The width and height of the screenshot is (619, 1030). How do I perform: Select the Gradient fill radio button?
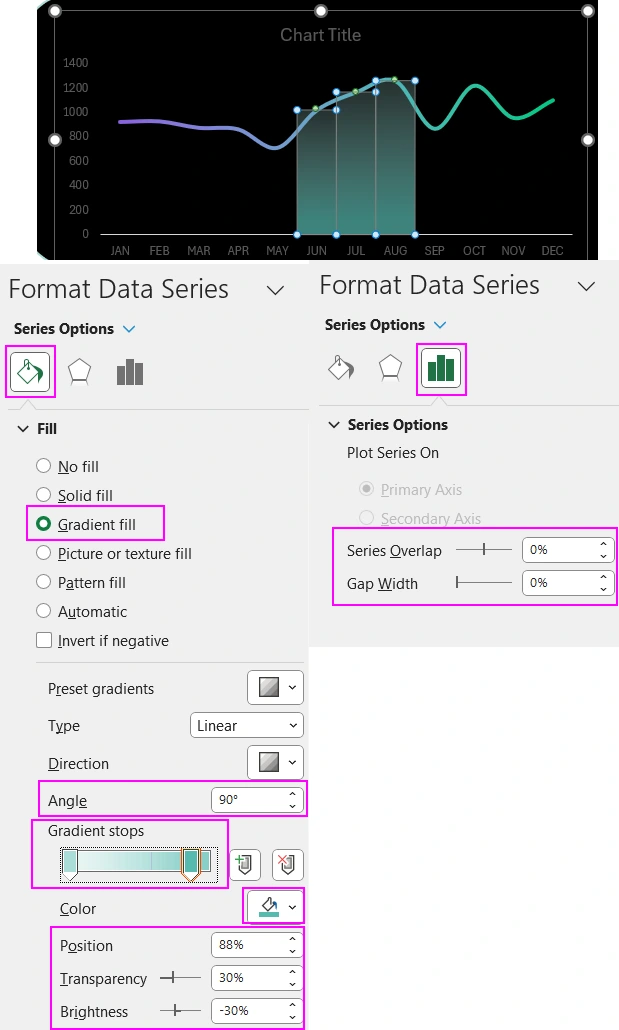coord(44,524)
